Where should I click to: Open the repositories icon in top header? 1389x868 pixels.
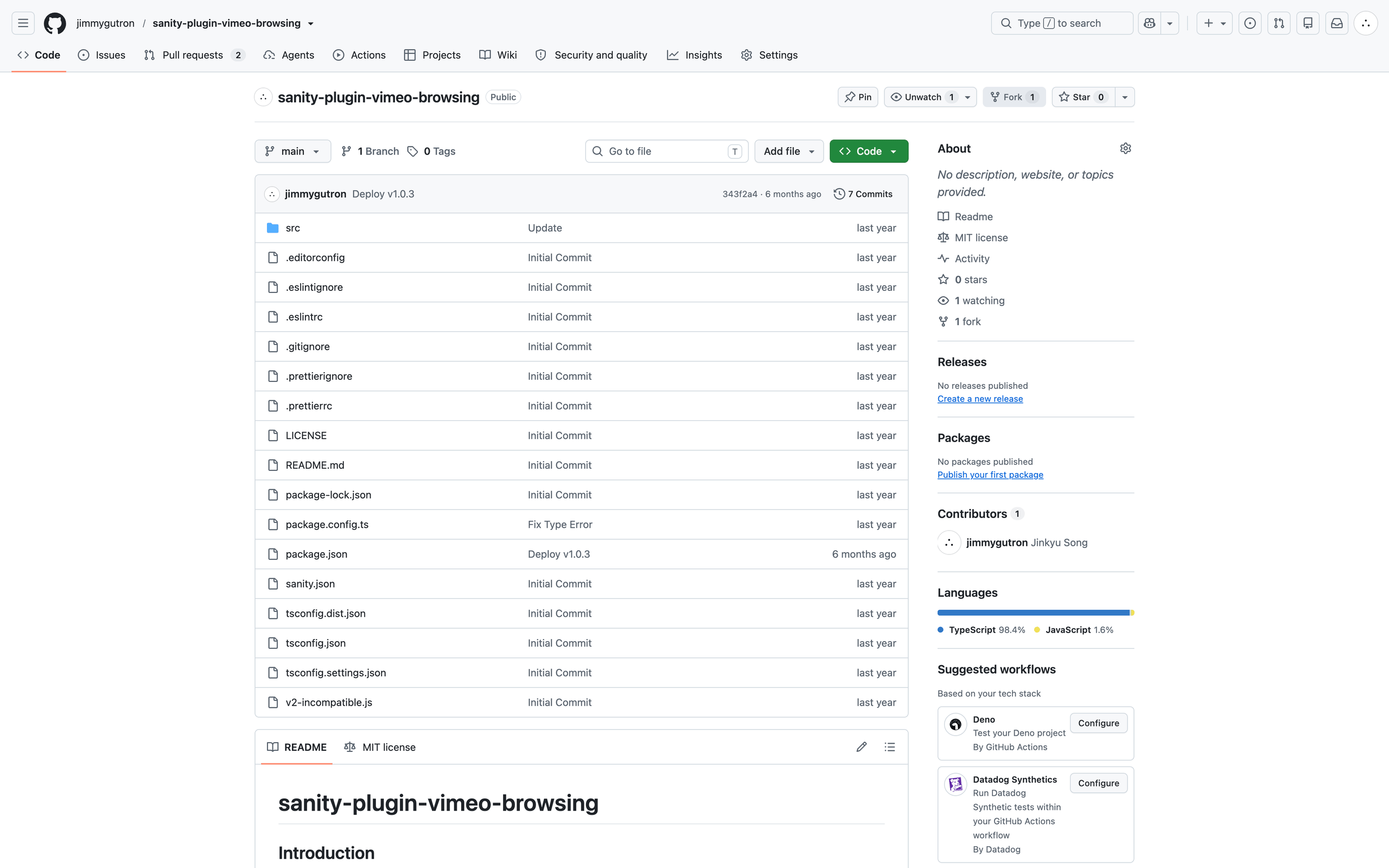coord(1308,23)
